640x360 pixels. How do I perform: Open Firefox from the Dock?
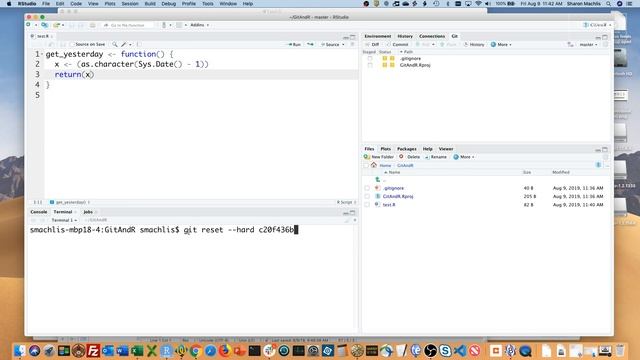[225, 351]
